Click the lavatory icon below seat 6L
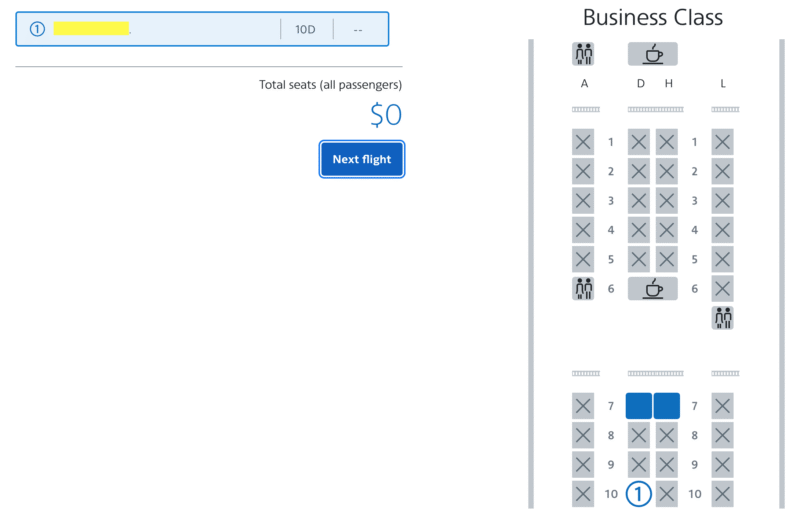Viewport: 800px width, 517px height. point(722,318)
